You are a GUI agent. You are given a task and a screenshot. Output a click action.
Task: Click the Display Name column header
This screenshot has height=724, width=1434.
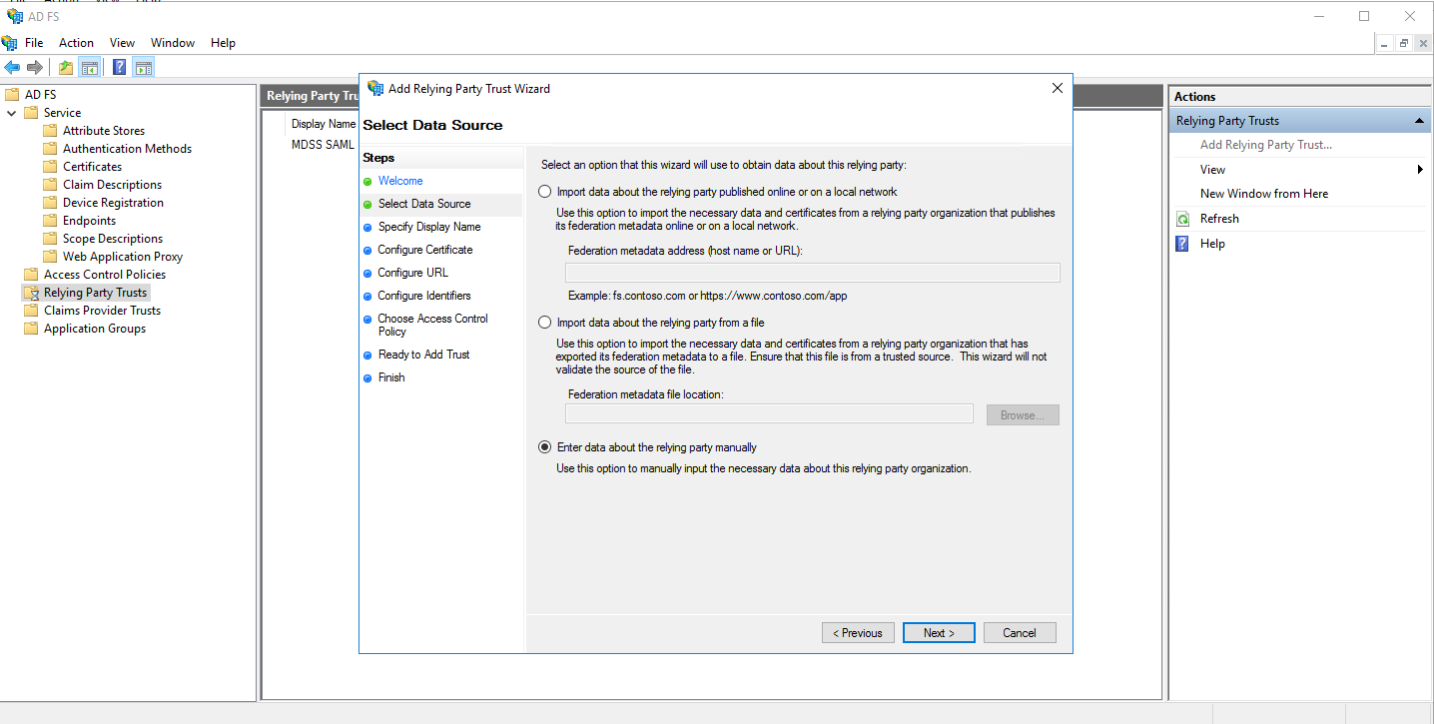pos(323,124)
